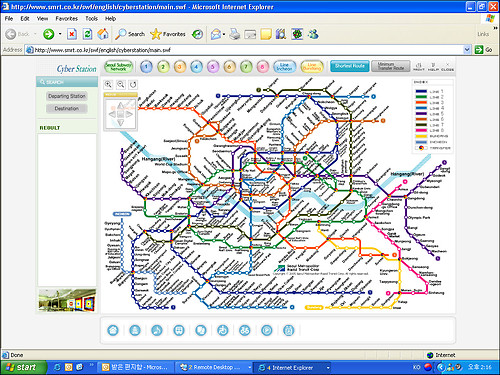Click the up arrow on map pan control
Image resolution: width=500 pixels, height=375 pixels.
[x=120, y=106]
